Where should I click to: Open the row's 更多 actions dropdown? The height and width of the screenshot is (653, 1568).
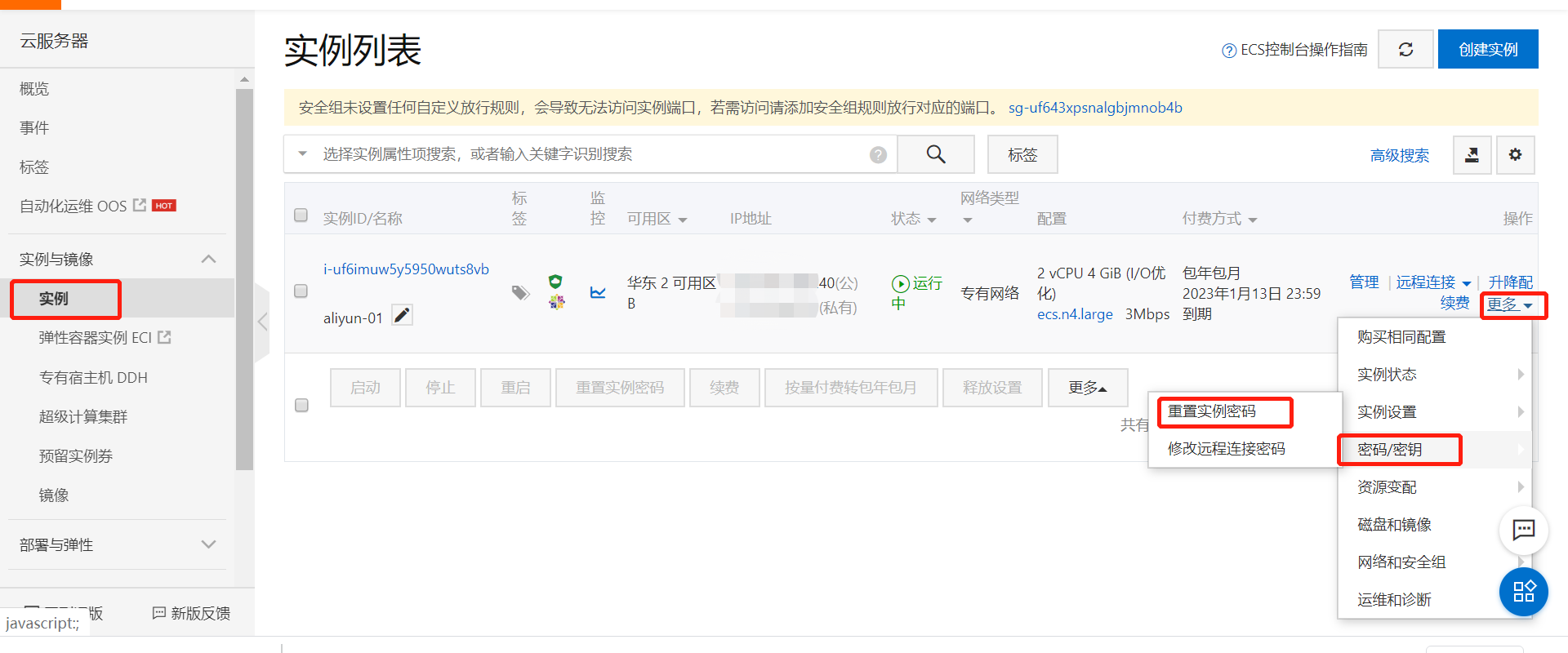point(1510,304)
